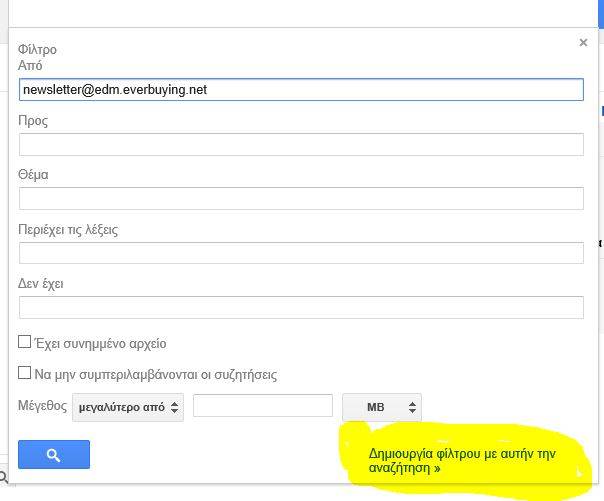604x501 pixels.
Task: Open the μεγαλύτερο από size comparison dropdown
Action: coord(128,407)
